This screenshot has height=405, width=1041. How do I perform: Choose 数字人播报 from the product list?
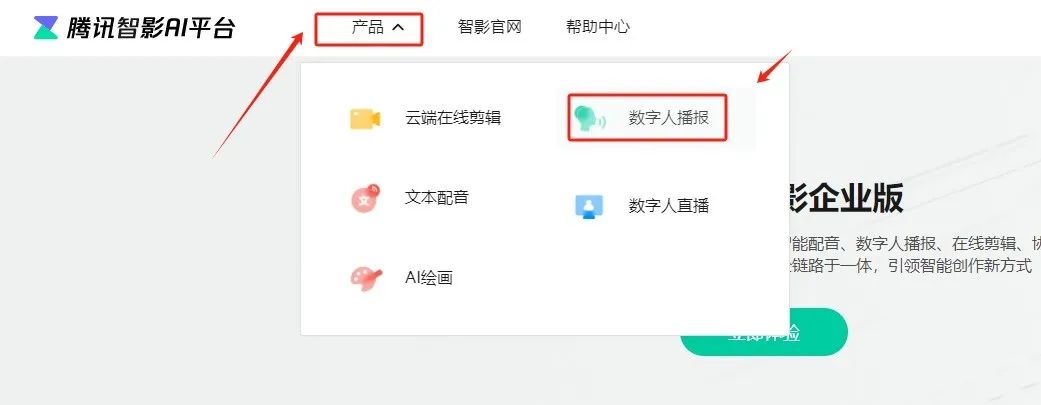coord(669,118)
